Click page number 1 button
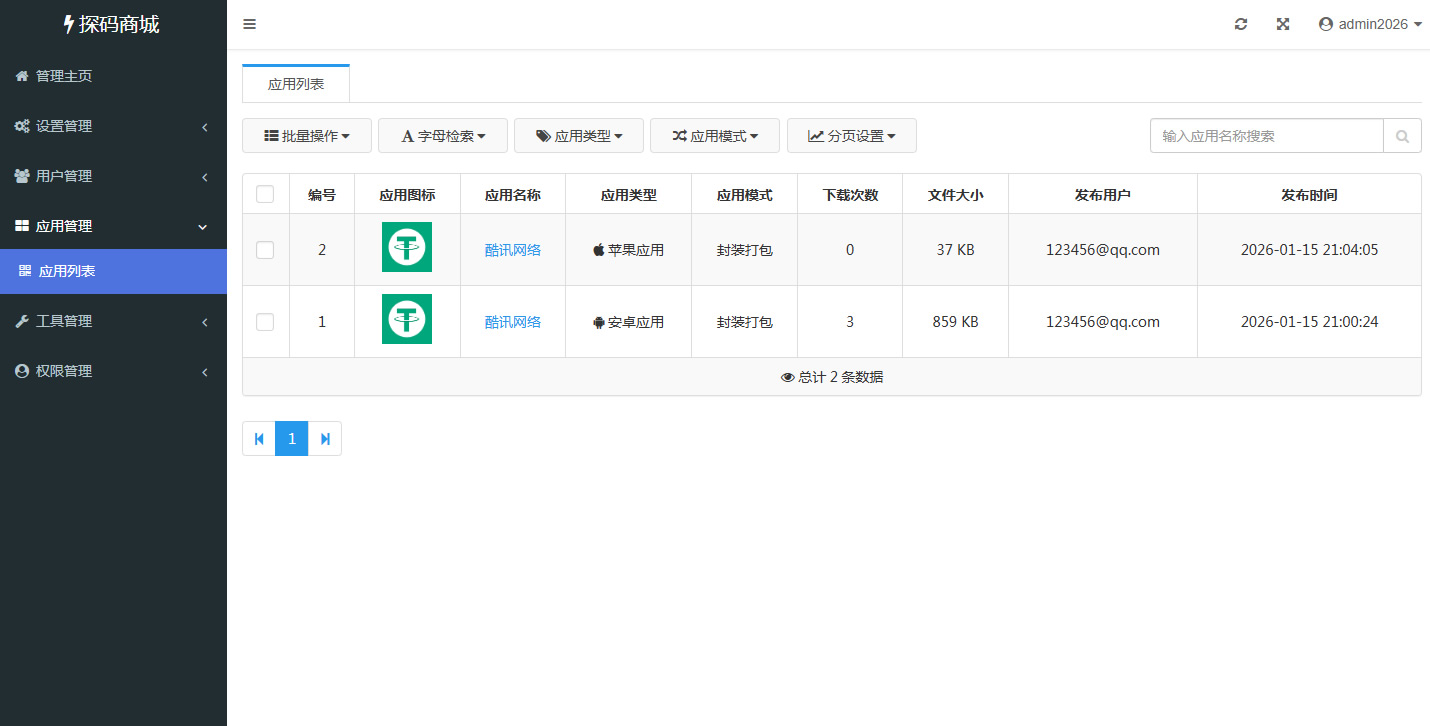Screen dimensions: 1430x726 (x=292, y=439)
